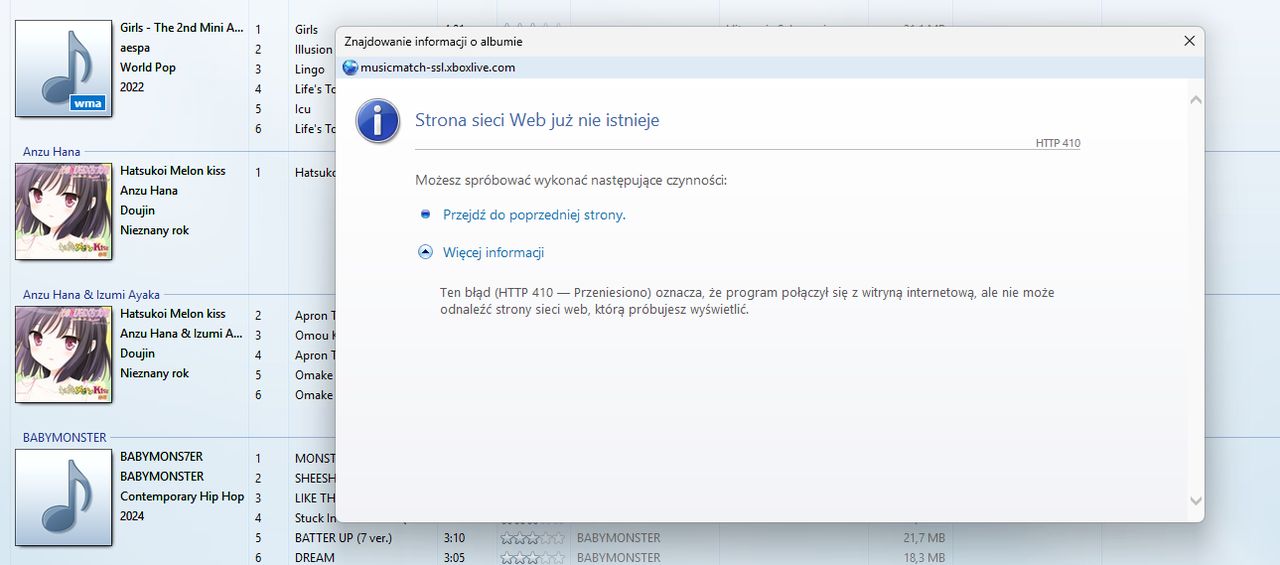Click the Przejdź do poprzedniej strony link
Screen dimensions: 1280x565
[x=534, y=215]
